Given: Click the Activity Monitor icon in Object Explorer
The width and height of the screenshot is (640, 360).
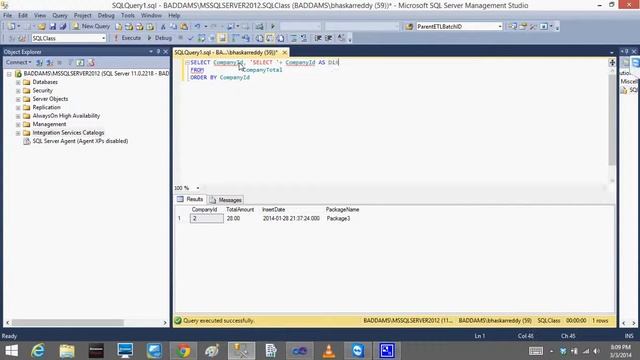Looking at the screenshot, I should click(x=91, y=62).
